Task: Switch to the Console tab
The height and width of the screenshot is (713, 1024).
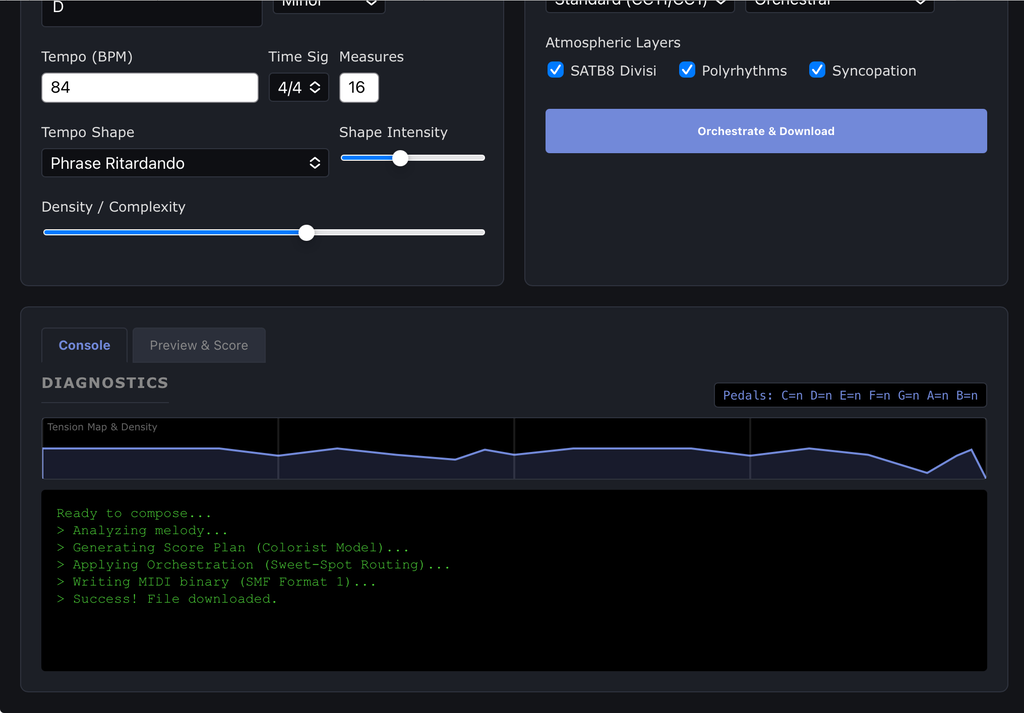Action: point(84,345)
